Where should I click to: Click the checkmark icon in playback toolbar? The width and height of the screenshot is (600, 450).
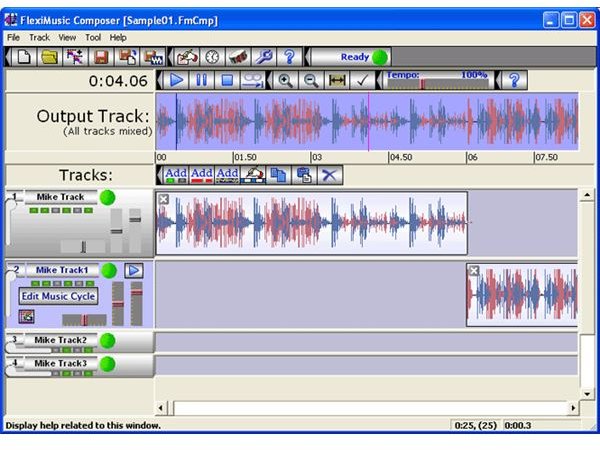point(362,80)
